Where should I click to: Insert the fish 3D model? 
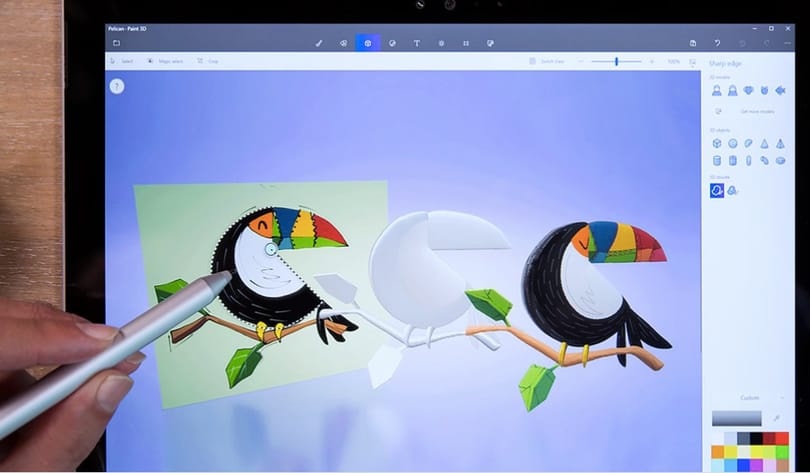click(x=780, y=90)
